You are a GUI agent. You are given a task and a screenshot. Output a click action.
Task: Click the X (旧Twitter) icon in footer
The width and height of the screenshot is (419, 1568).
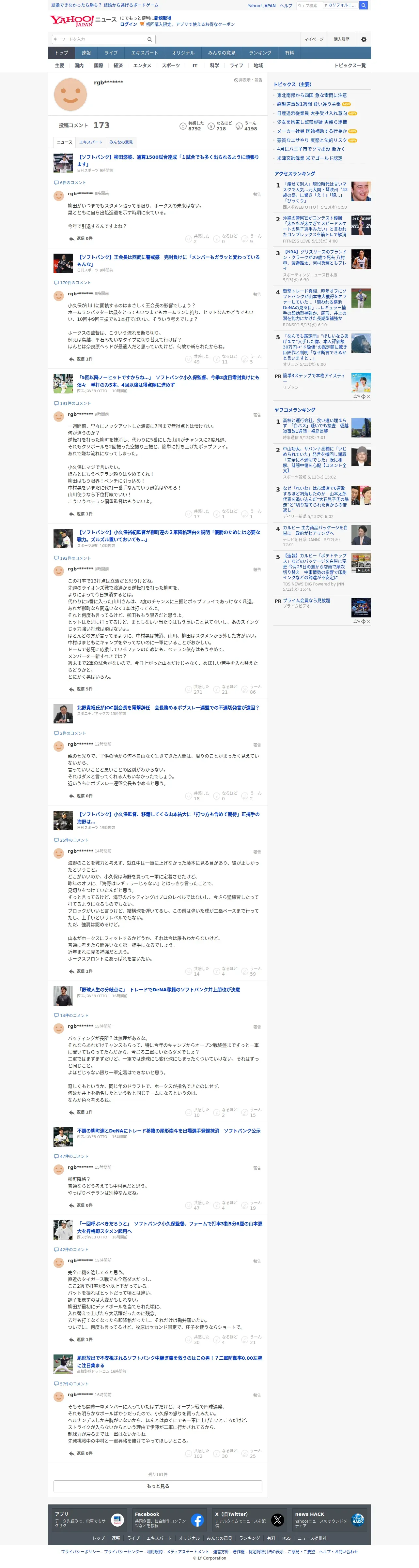click(278, 1520)
